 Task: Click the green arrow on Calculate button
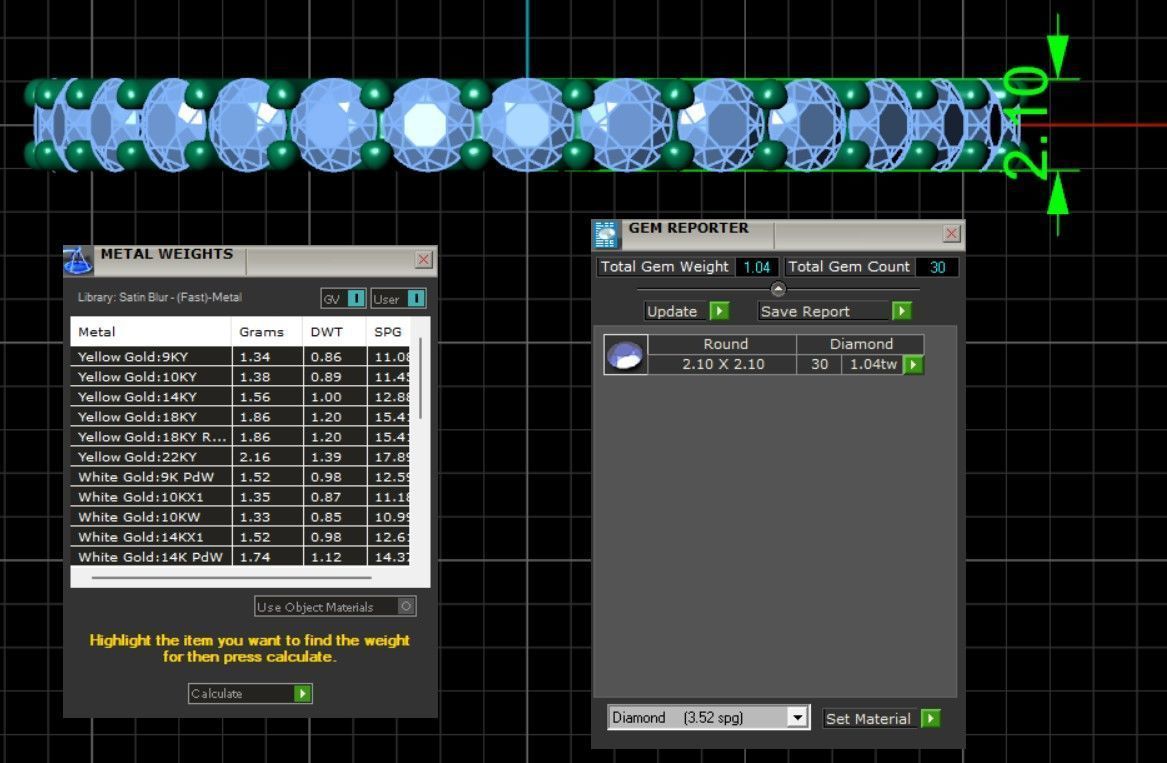(x=302, y=694)
